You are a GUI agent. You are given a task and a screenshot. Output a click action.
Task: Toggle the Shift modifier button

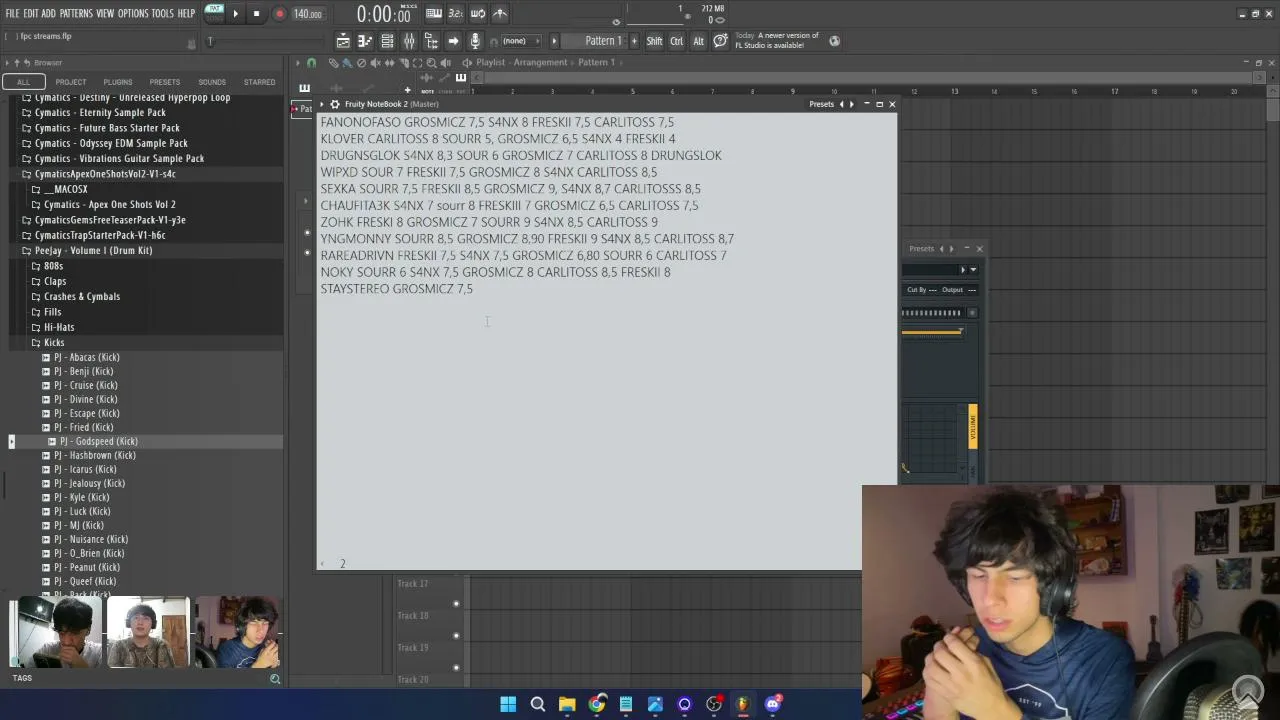pyautogui.click(x=654, y=41)
